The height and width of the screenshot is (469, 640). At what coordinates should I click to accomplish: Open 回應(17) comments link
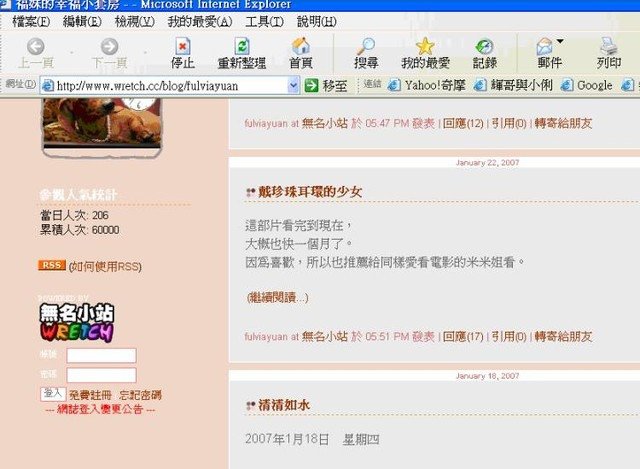(463, 336)
